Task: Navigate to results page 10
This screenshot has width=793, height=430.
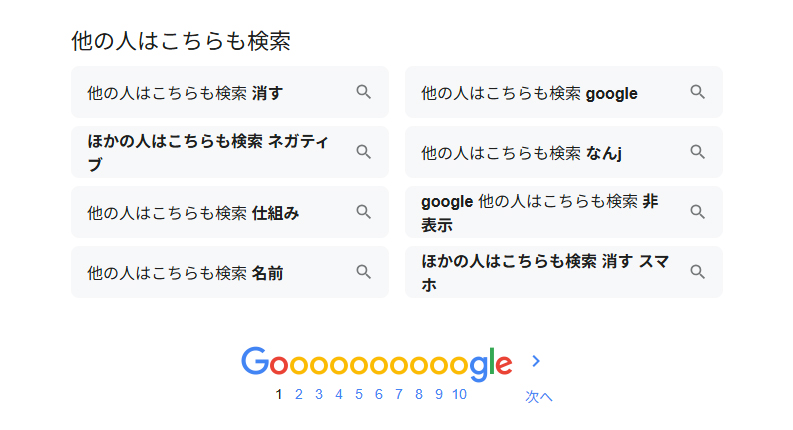Action: click(459, 394)
